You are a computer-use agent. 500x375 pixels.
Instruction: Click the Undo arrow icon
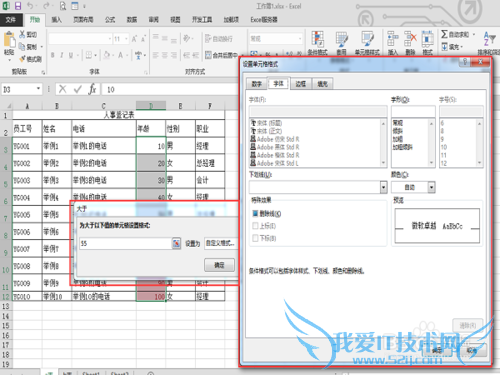pos(30,5)
